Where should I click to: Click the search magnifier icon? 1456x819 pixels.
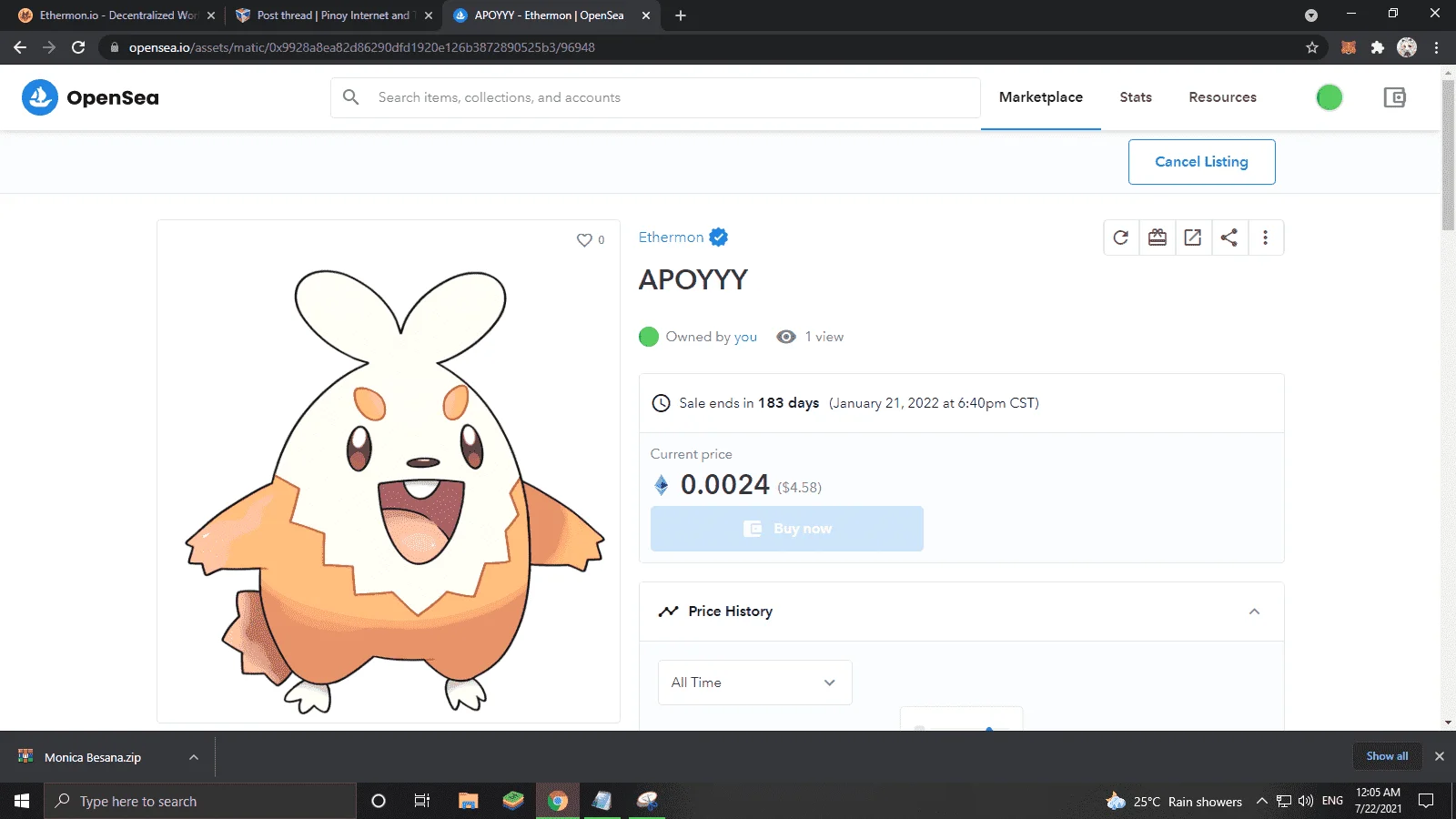(x=351, y=96)
